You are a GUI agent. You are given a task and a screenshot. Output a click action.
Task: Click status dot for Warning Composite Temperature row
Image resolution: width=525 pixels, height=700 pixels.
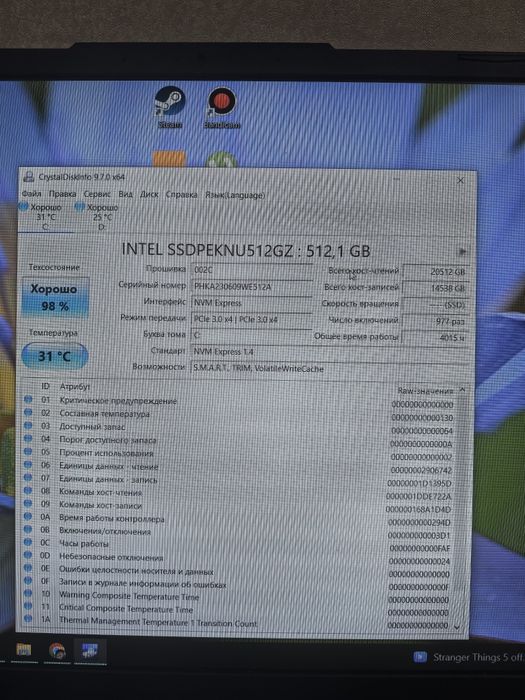pos(28,593)
